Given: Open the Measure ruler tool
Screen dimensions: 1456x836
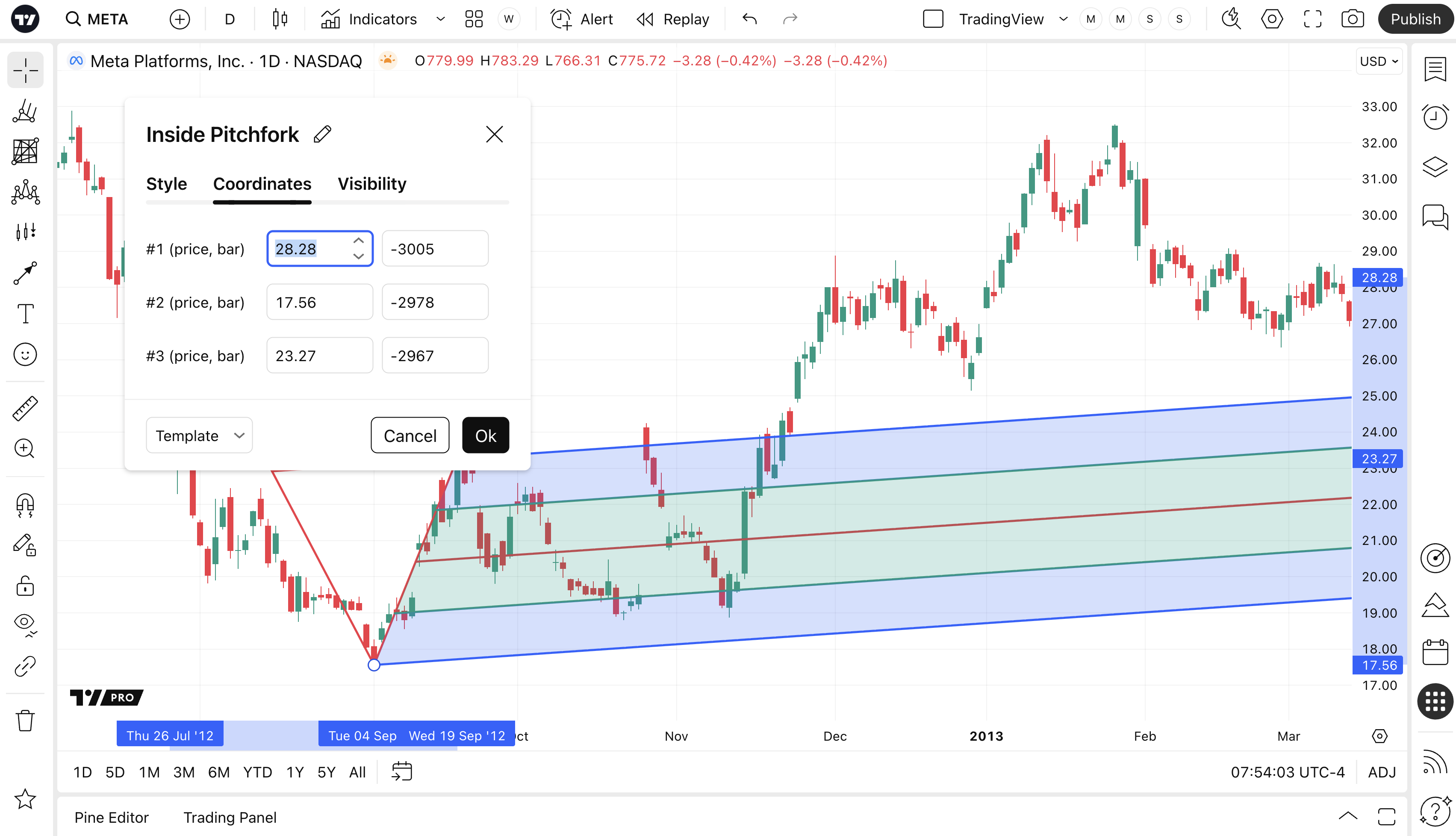Looking at the screenshot, I should point(25,408).
